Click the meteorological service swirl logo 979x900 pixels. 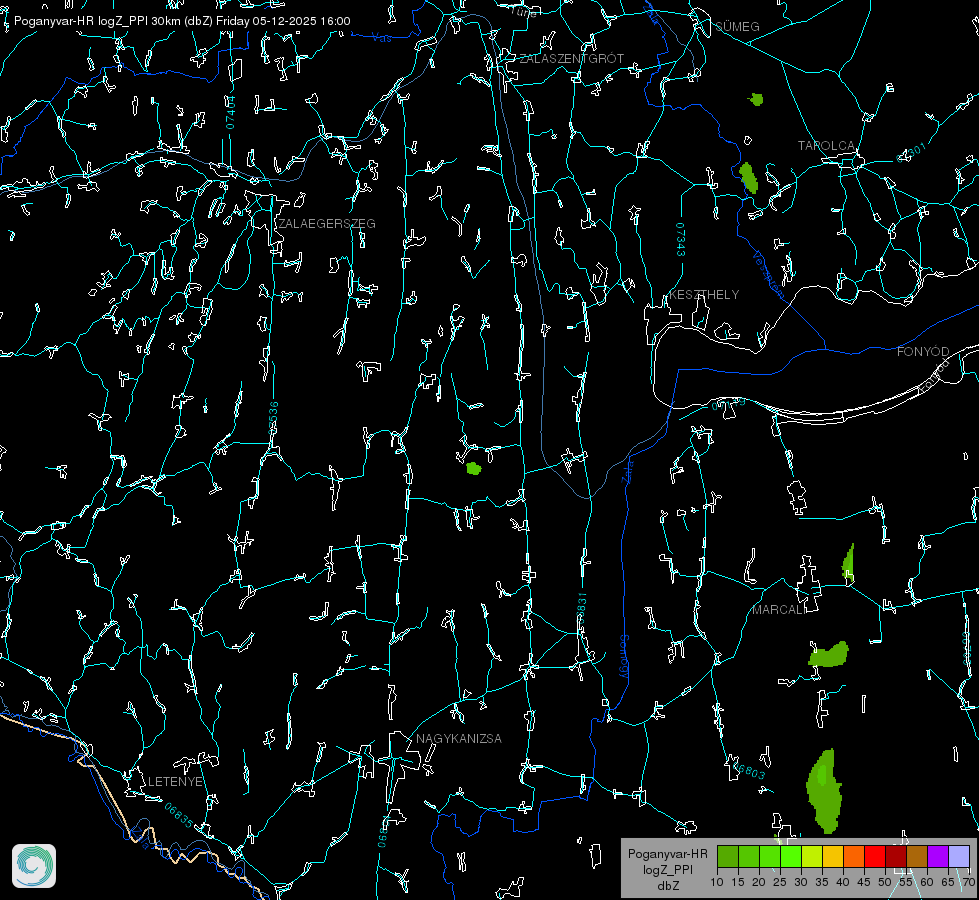click(34, 866)
